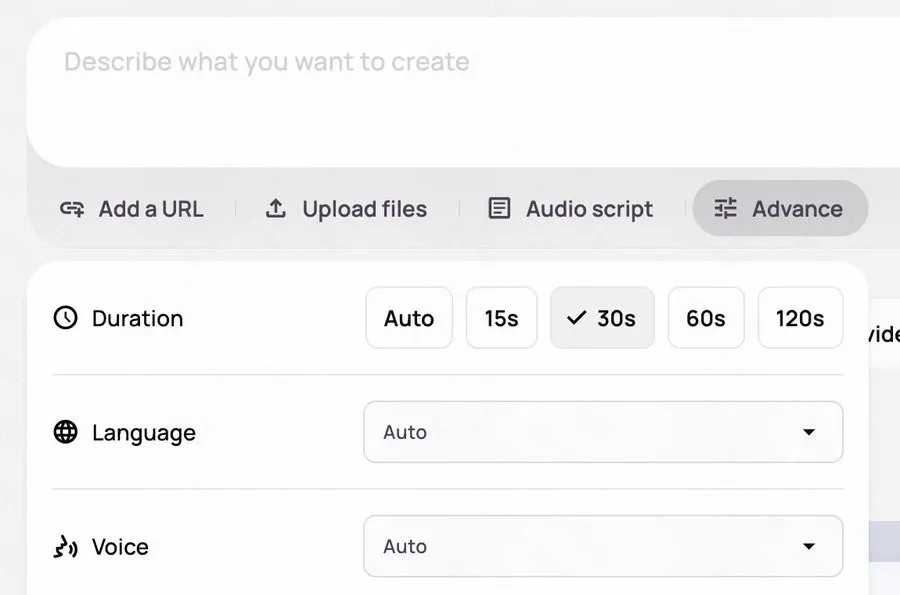Click the checkmark on the 30s option

[576, 318]
